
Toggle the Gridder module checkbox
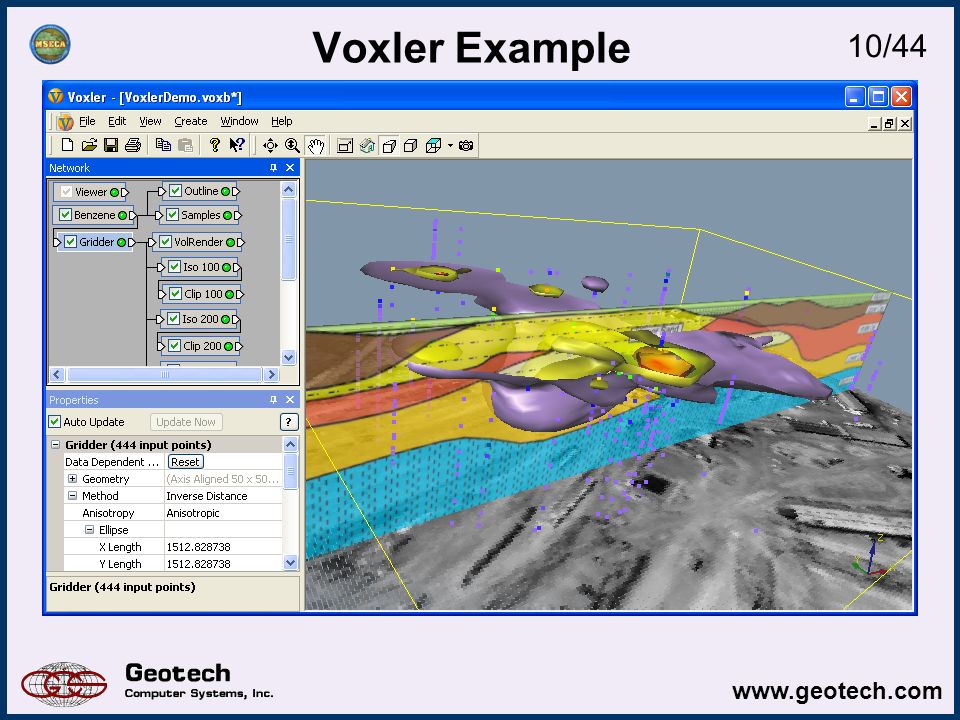(x=70, y=242)
